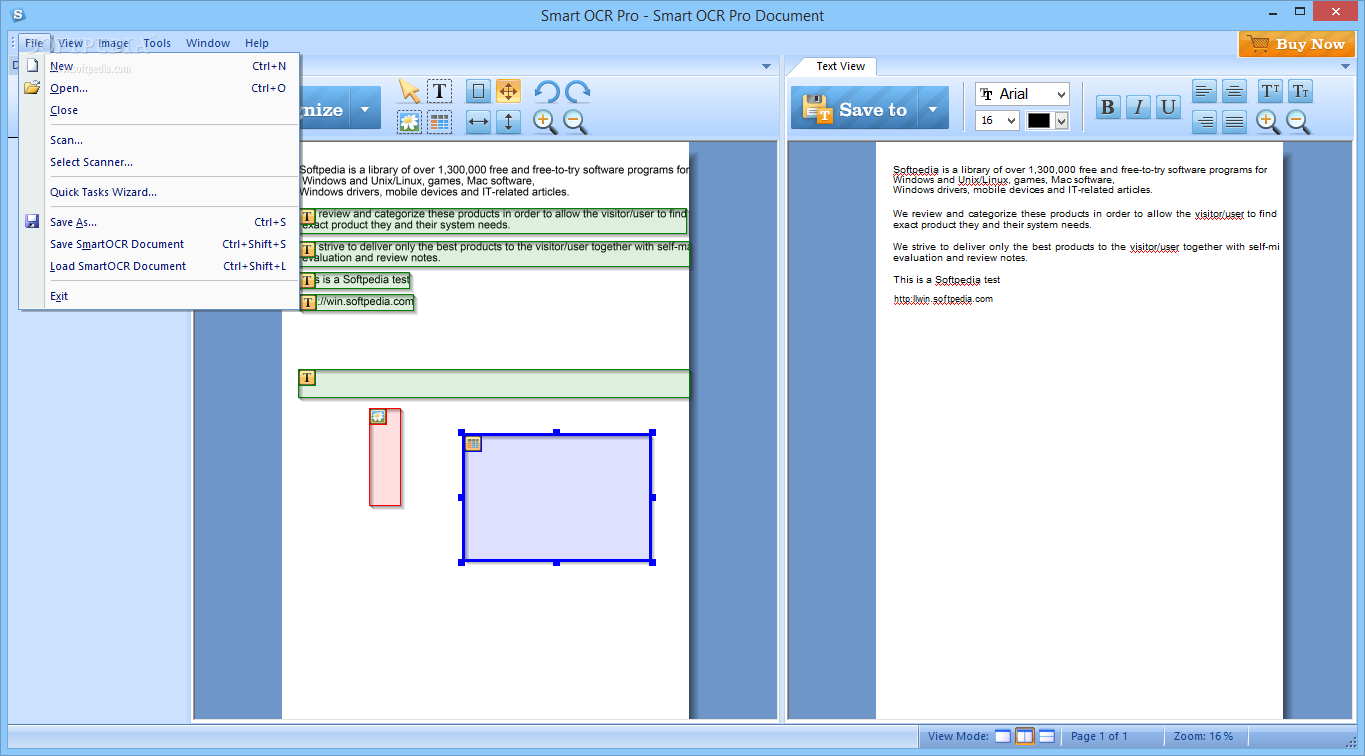Zoom in on the image view

pyautogui.click(x=545, y=122)
